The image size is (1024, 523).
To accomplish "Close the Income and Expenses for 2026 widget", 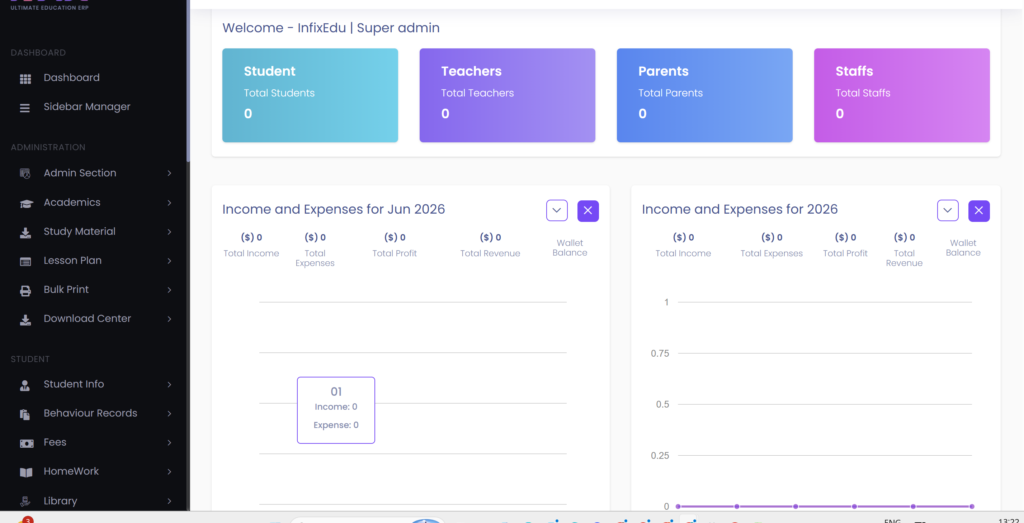I will point(979,210).
